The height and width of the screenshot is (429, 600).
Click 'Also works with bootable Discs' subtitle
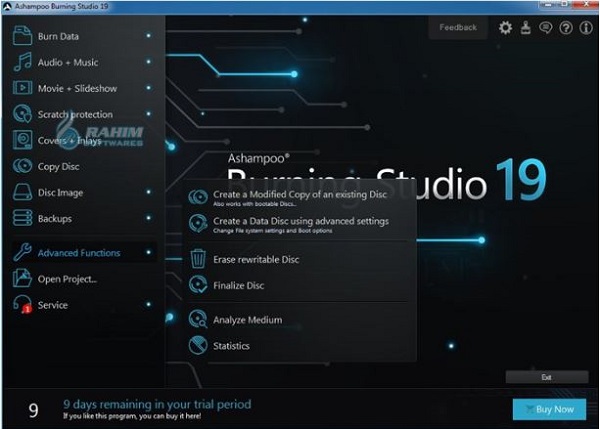coord(254,204)
